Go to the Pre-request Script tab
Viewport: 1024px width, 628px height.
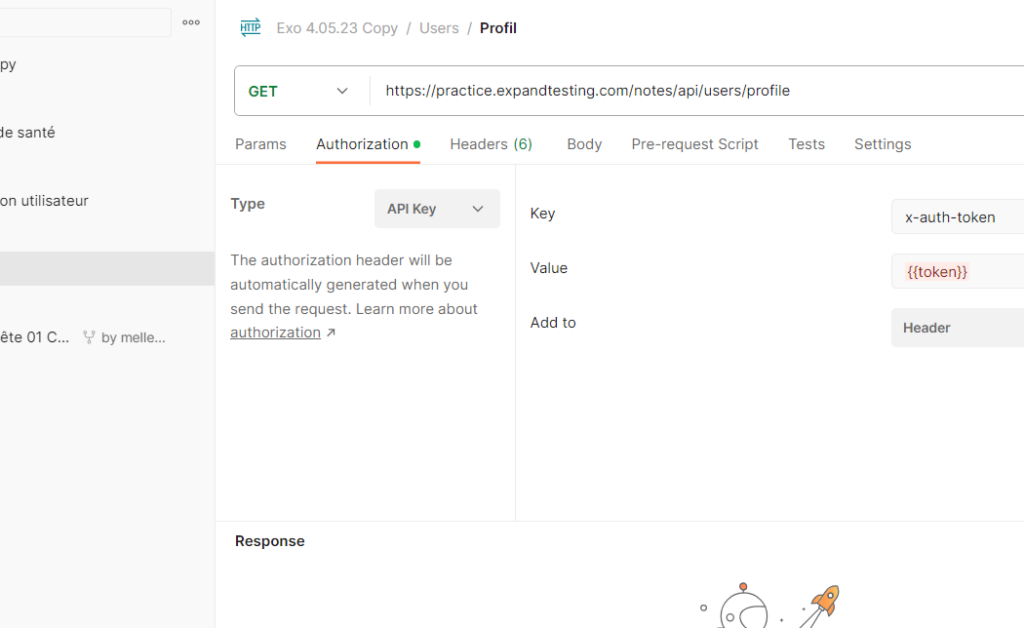tap(694, 144)
